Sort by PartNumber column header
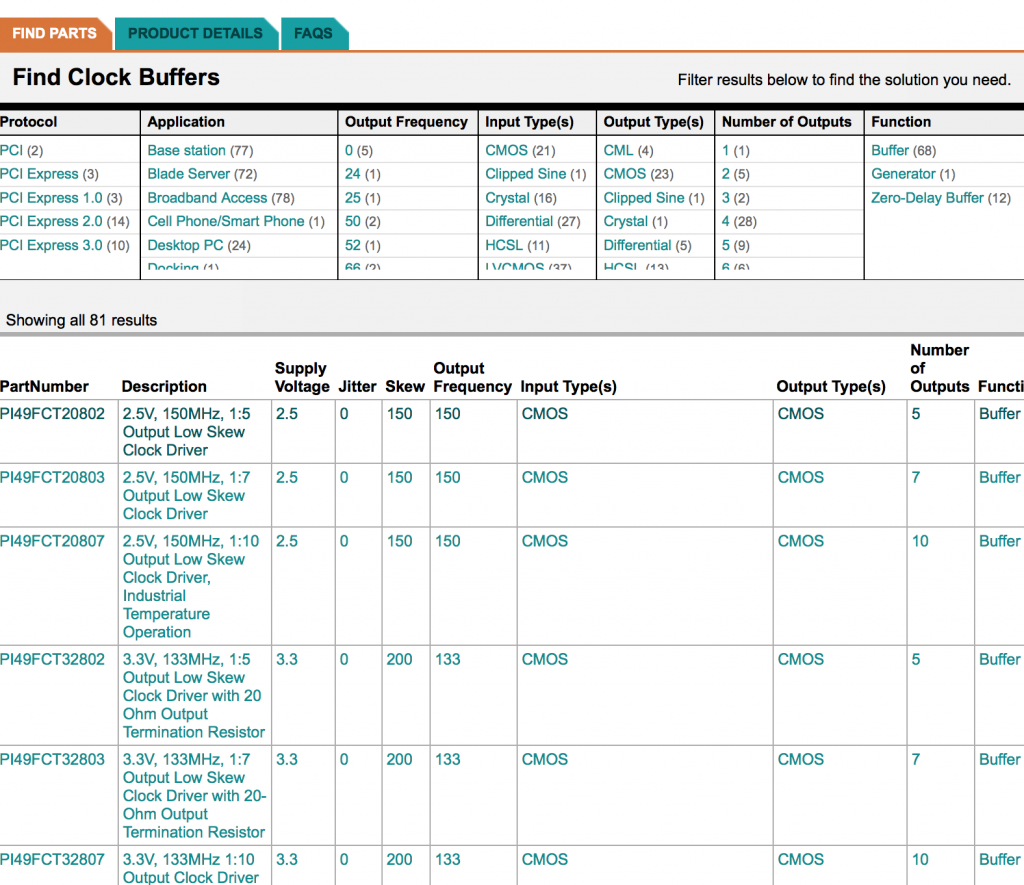This screenshot has width=1024, height=885. pyautogui.click(x=44, y=386)
